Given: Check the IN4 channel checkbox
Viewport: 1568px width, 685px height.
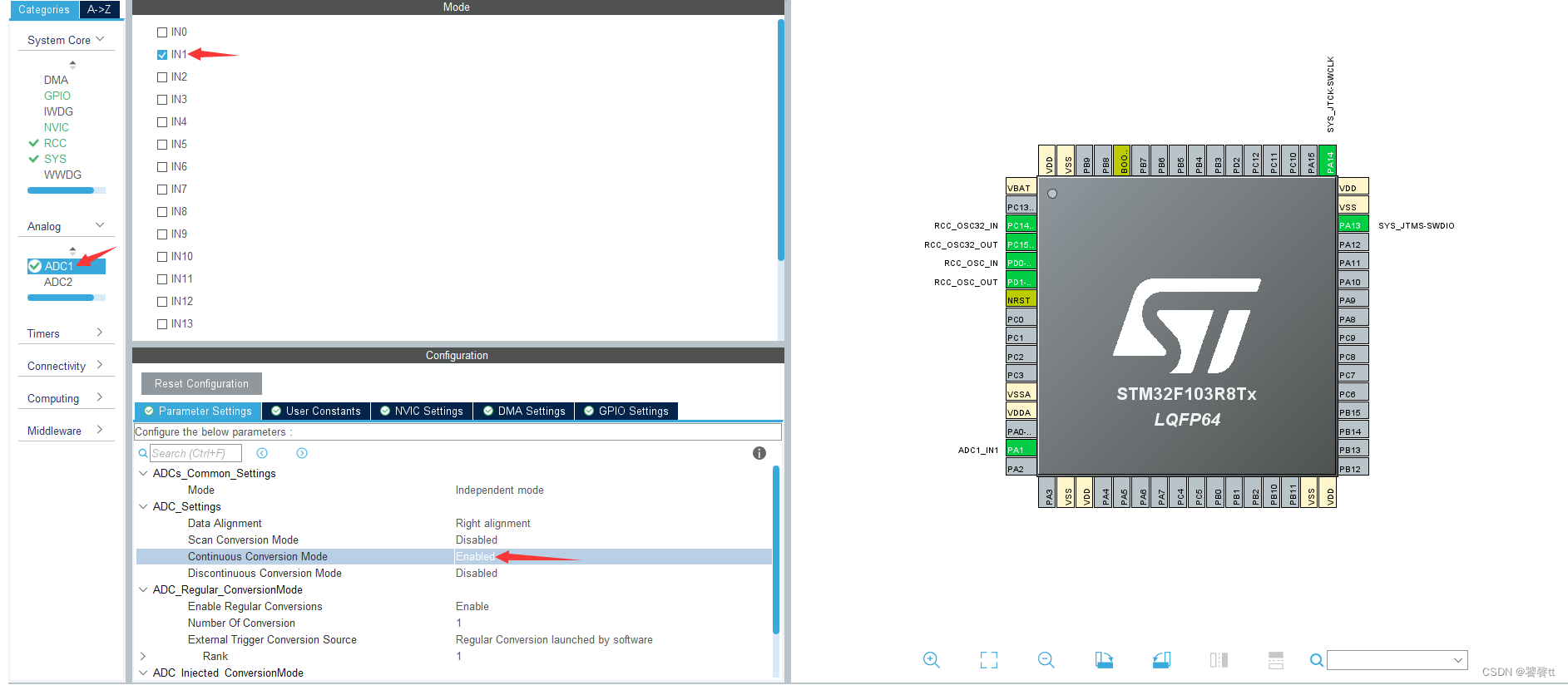Looking at the screenshot, I should pyautogui.click(x=162, y=122).
